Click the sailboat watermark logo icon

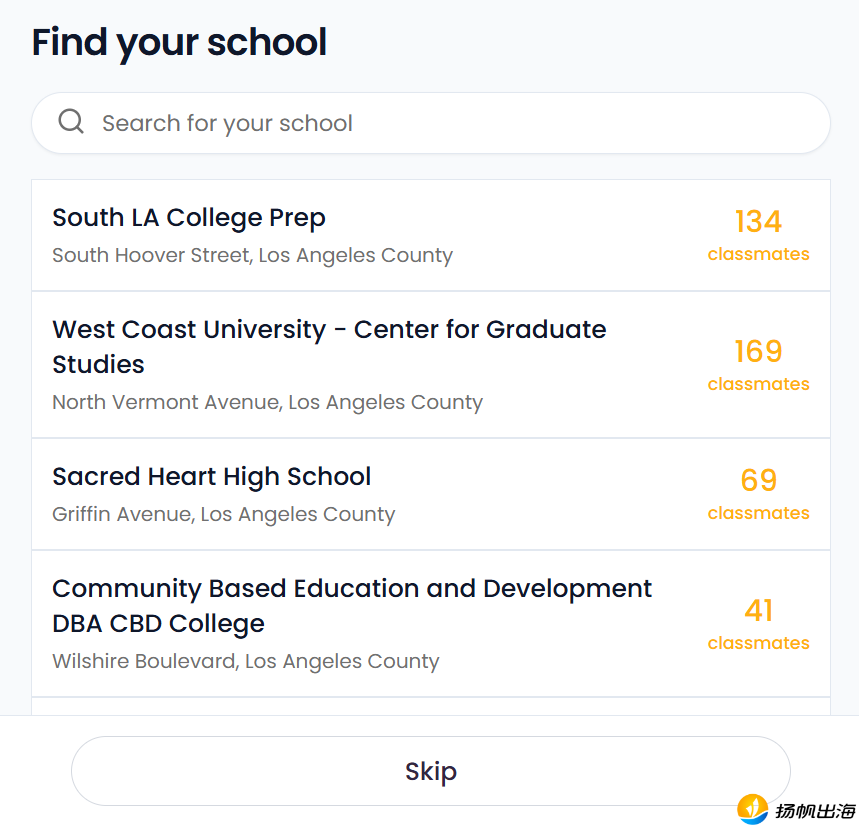[752, 808]
